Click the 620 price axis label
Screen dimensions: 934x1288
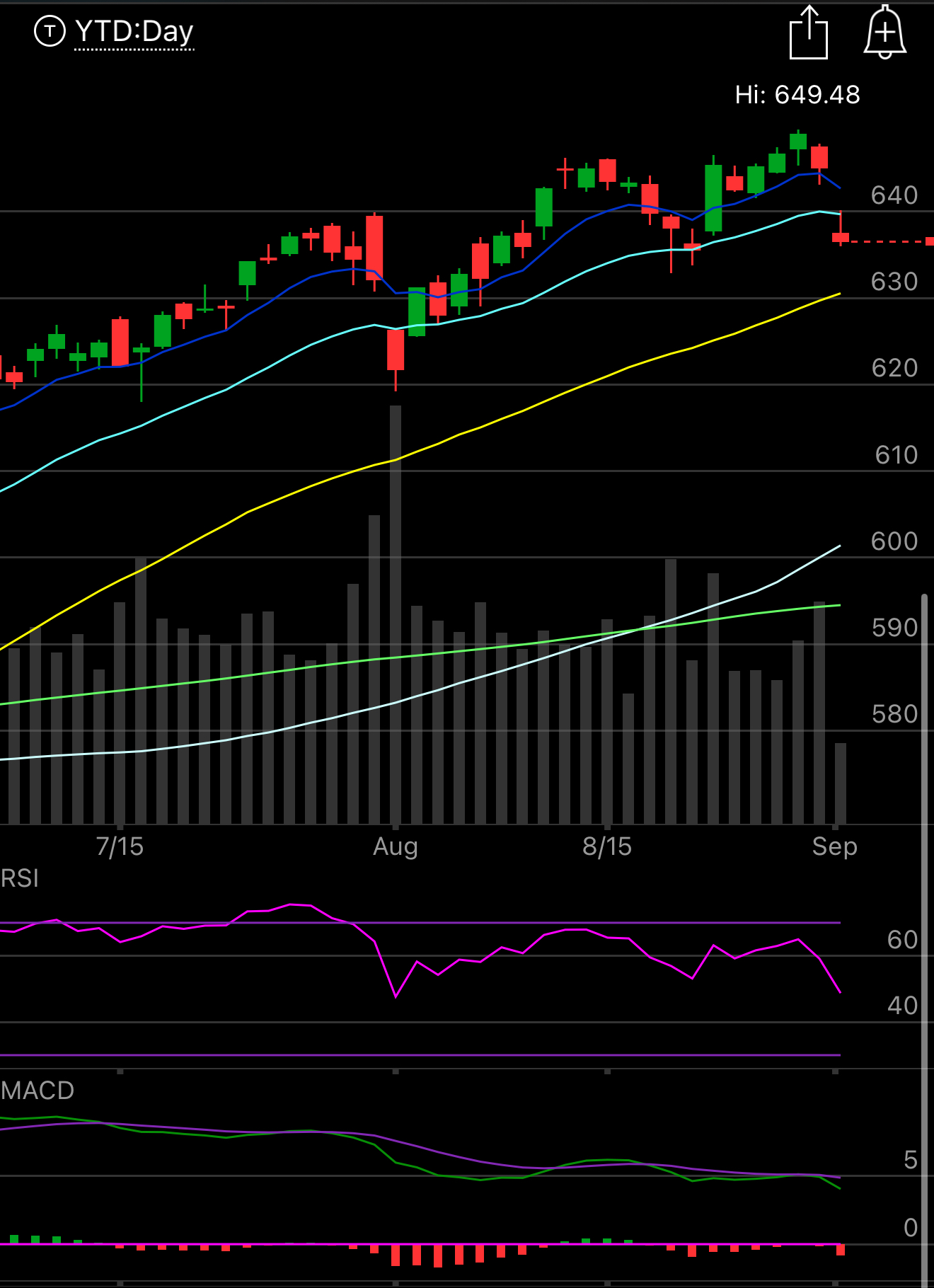tap(894, 368)
